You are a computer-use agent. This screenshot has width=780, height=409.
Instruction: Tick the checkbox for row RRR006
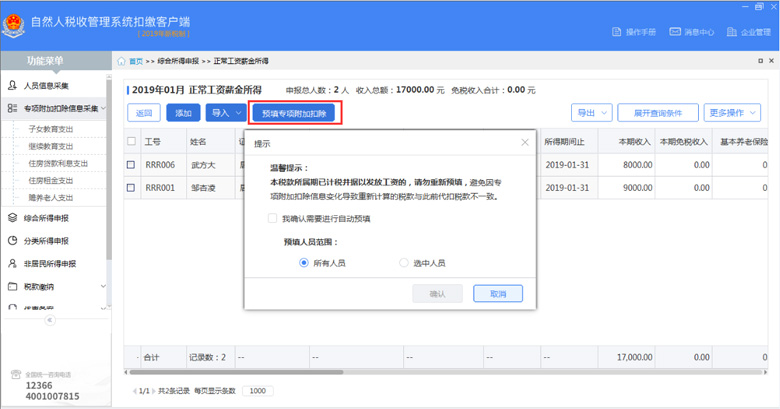(x=131, y=164)
